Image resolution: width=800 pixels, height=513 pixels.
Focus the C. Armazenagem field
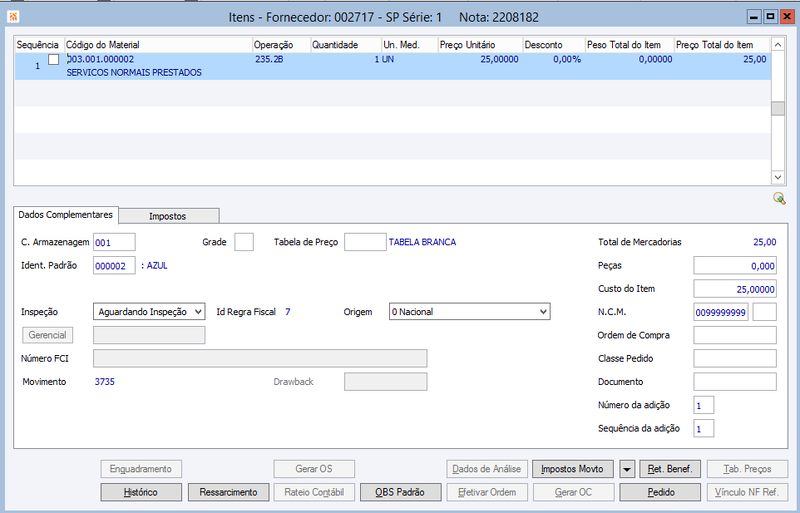tap(114, 242)
